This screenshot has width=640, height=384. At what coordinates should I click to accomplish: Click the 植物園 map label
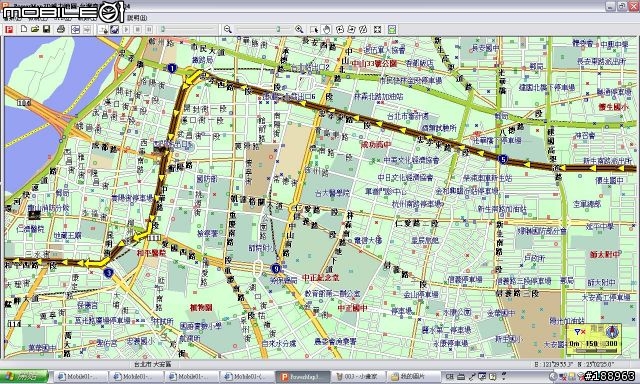[201, 308]
